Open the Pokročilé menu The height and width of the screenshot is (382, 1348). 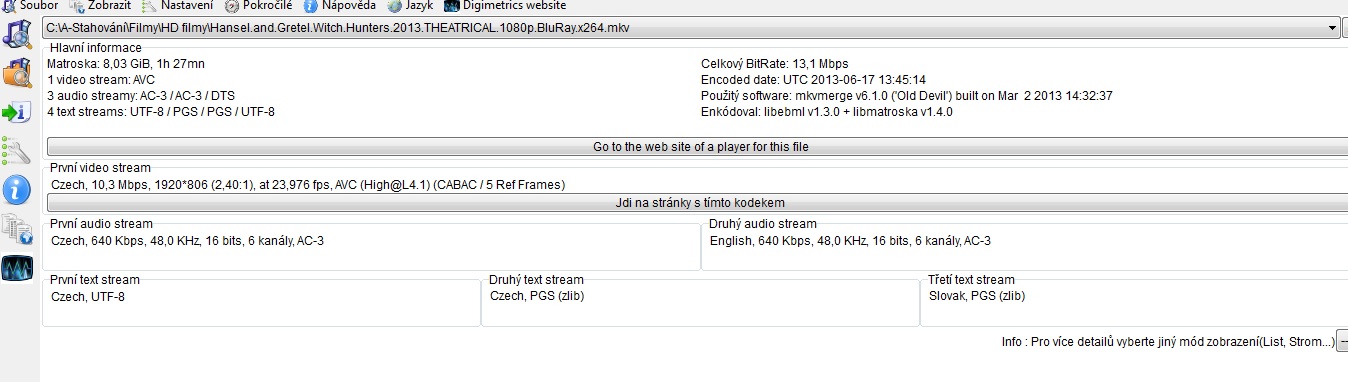pos(259,6)
